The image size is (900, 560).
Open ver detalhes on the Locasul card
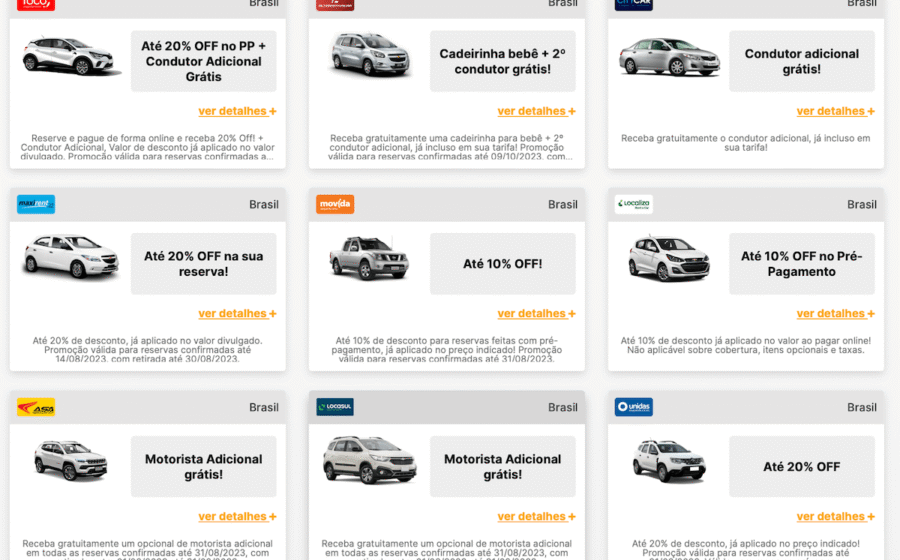click(536, 516)
